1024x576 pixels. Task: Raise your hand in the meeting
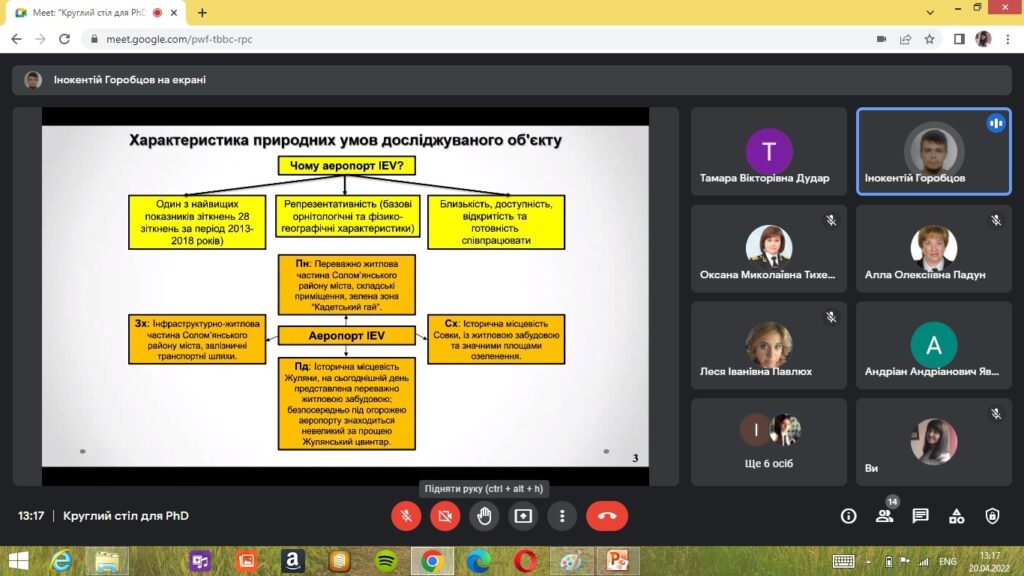(484, 516)
